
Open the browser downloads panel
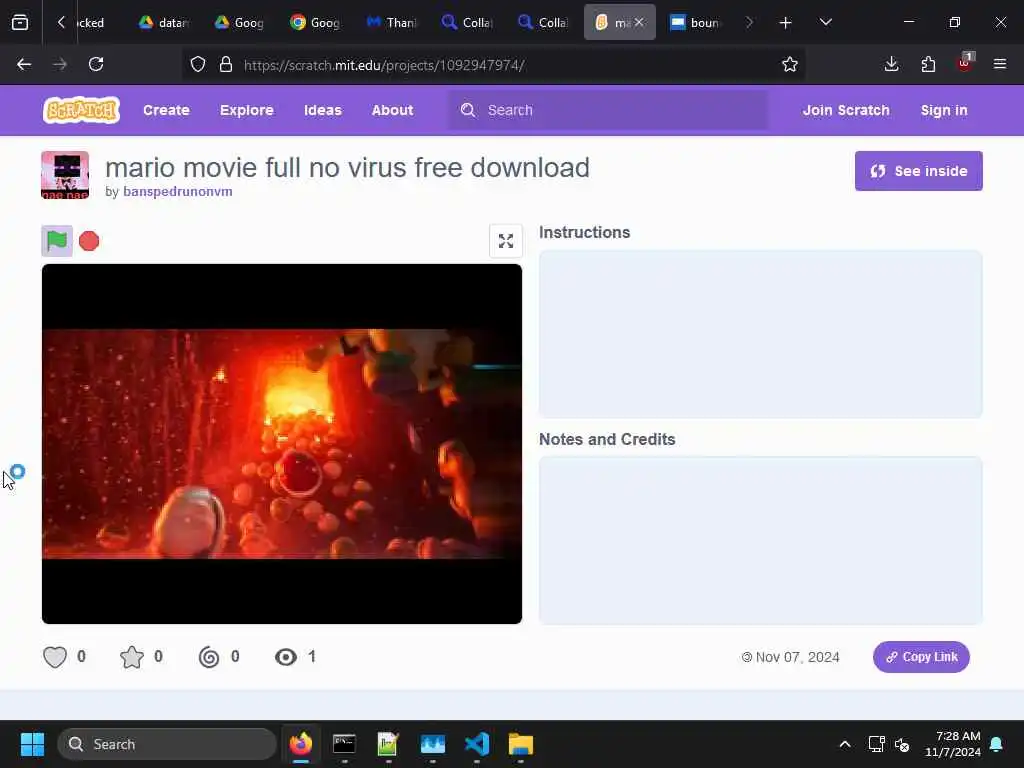pyautogui.click(x=891, y=64)
